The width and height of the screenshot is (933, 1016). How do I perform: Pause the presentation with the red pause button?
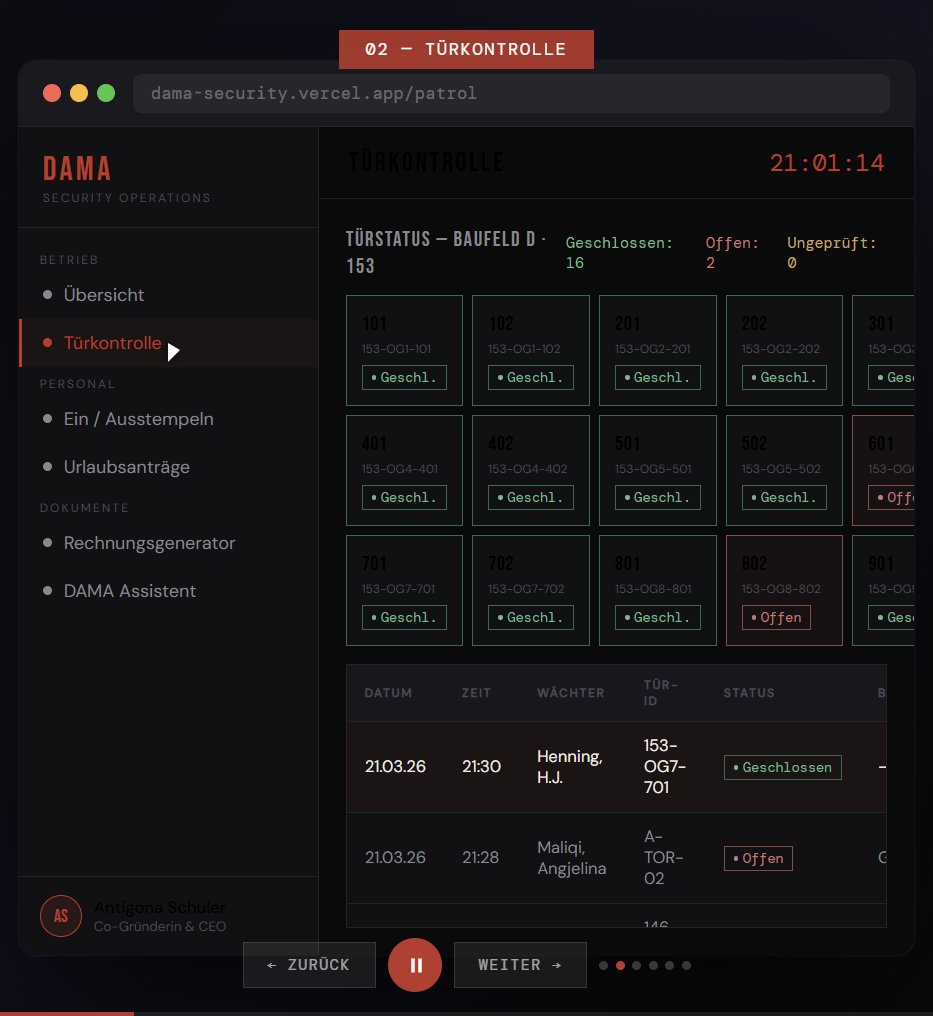point(415,965)
